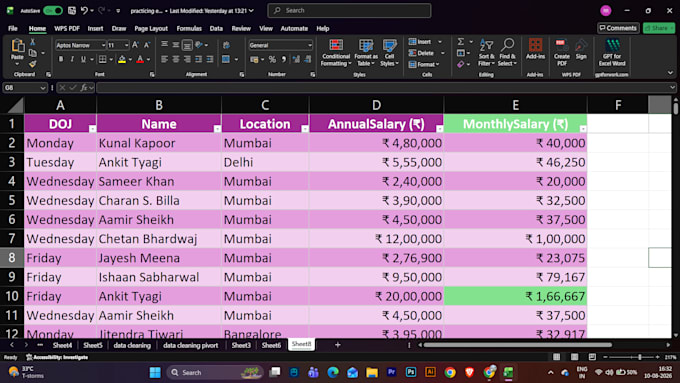Open the Borders grid icon
The image size is (680, 383).
pos(102,59)
